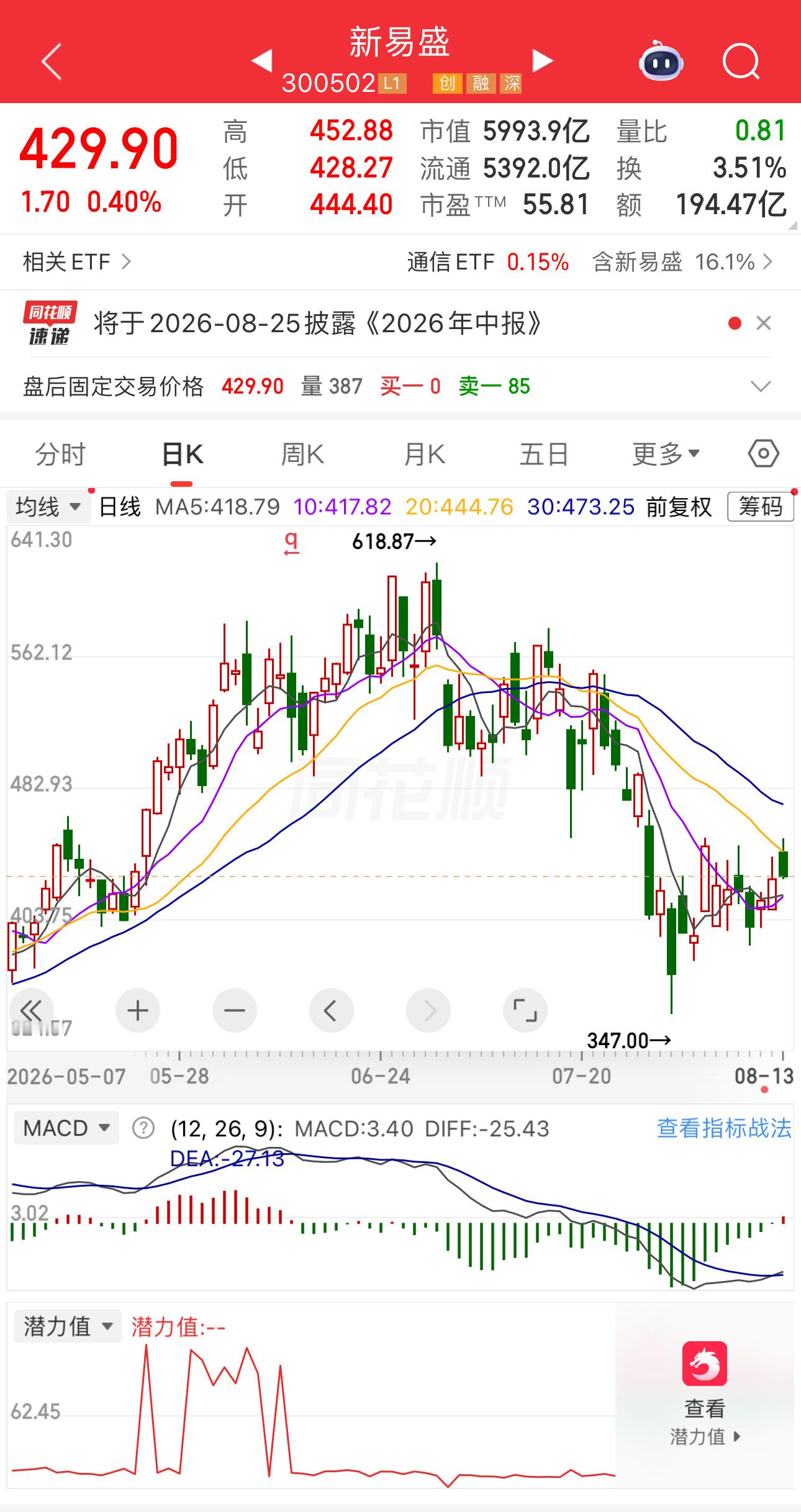Screen dimensions: 801x1512
Task: Expand the quote details corner triangle
Action: [792, 226]
